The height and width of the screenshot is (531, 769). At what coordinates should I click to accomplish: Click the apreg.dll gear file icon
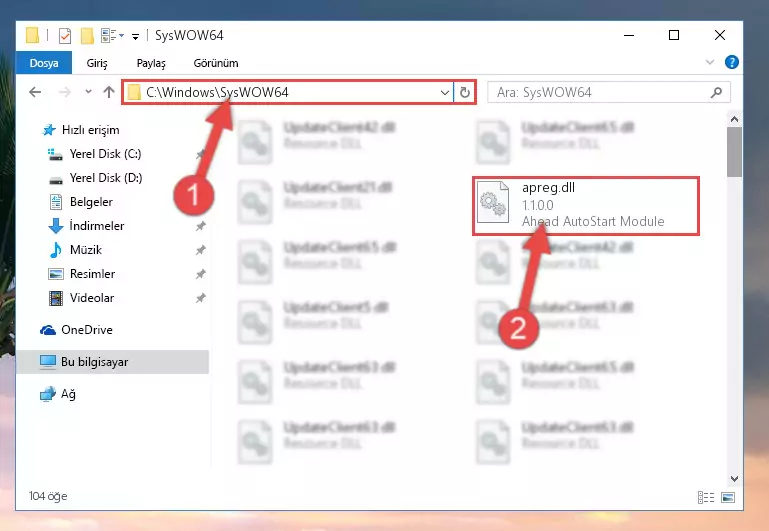[x=493, y=202]
